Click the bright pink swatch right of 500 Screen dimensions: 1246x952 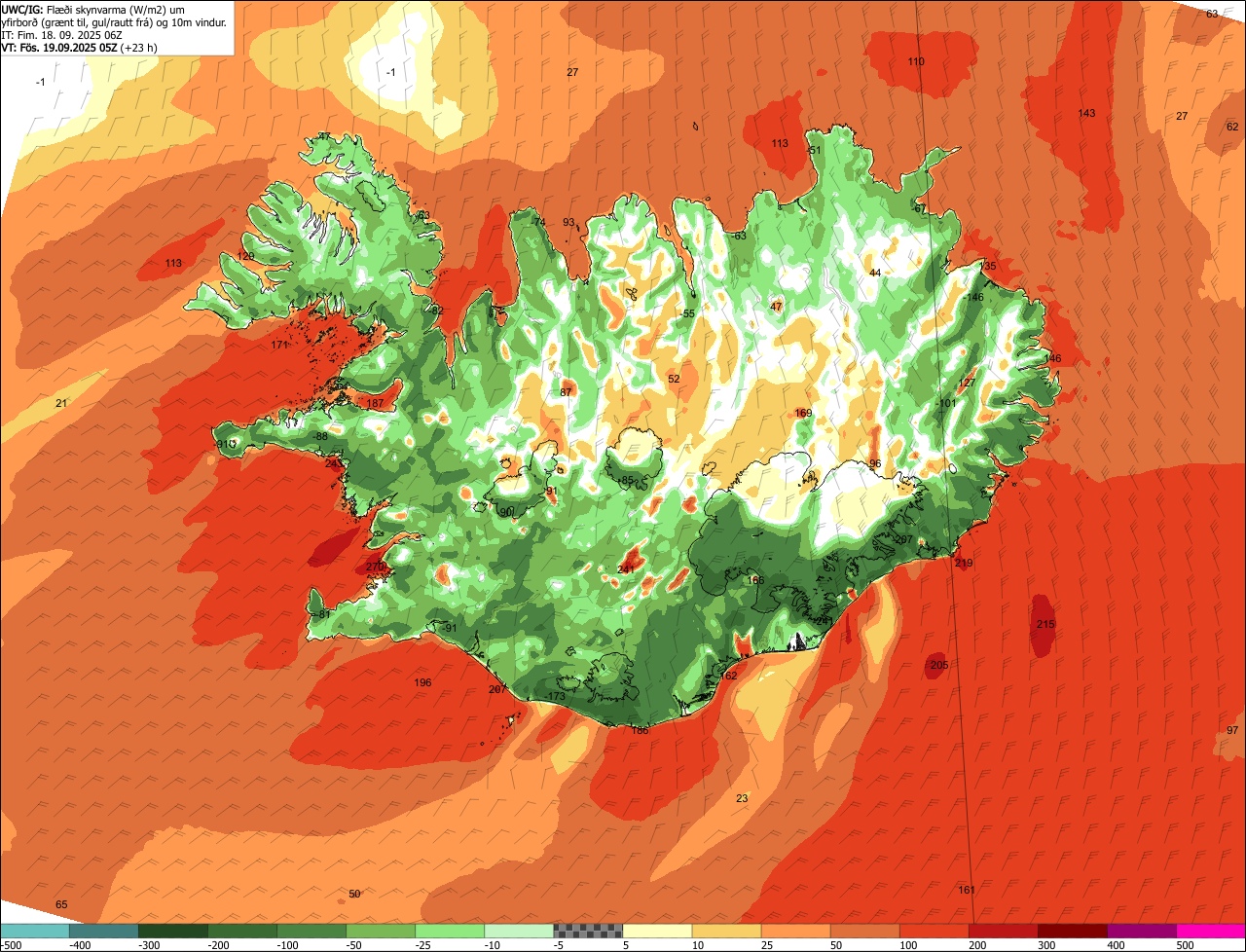coord(1211,931)
